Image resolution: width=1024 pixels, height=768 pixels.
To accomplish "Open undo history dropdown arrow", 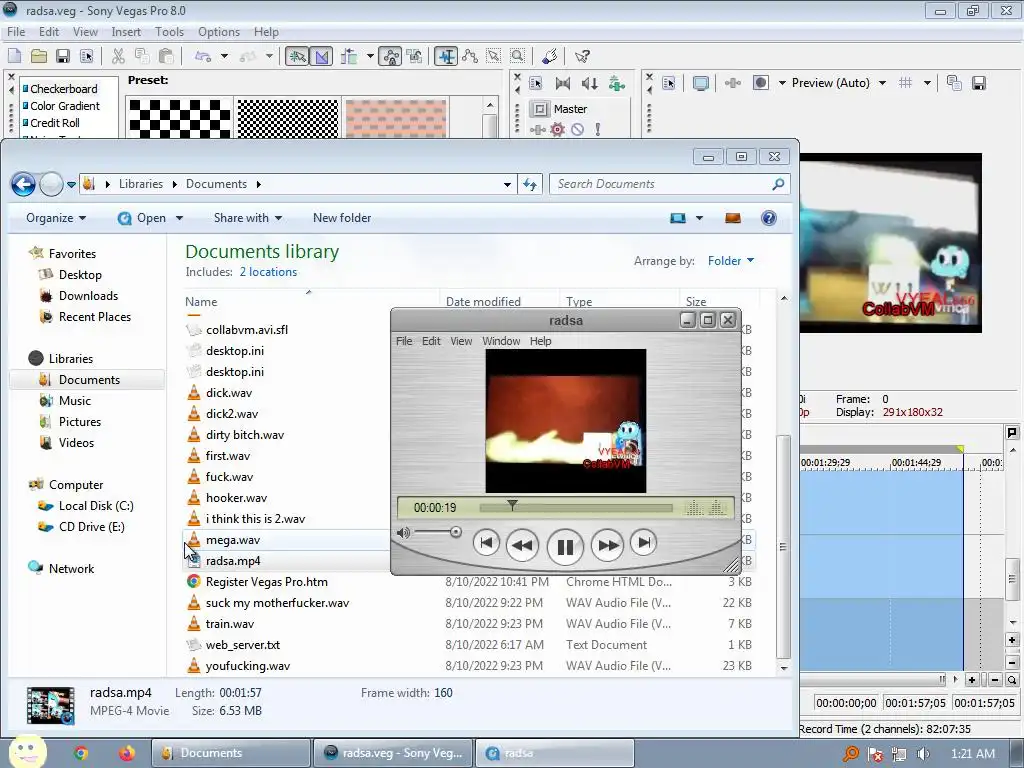I will (225, 57).
